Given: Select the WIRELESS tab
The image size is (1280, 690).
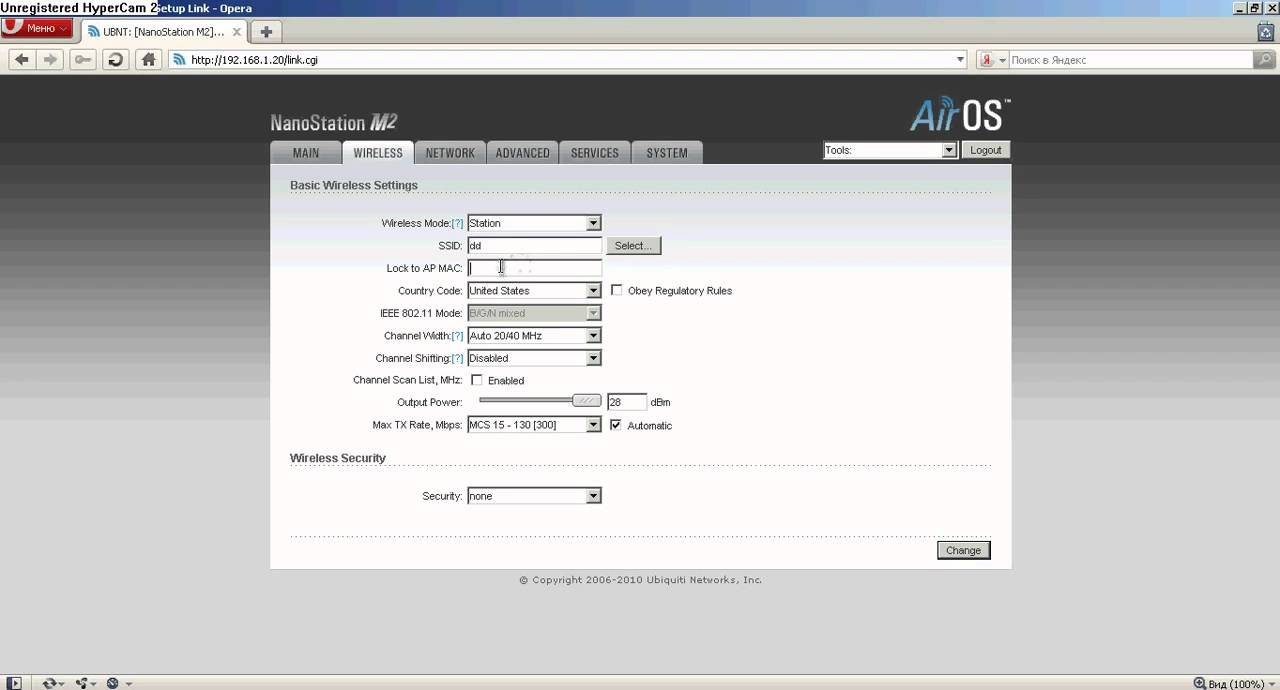Looking at the screenshot, I should click(378, 153).
